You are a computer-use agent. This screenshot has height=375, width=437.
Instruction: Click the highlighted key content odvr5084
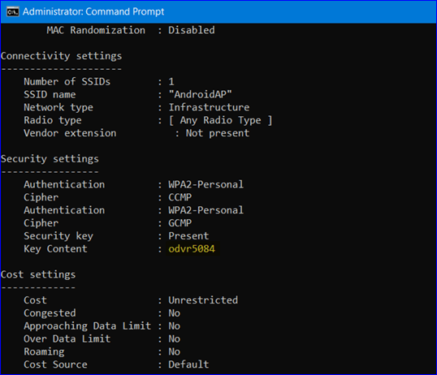[x=192, y=249]
